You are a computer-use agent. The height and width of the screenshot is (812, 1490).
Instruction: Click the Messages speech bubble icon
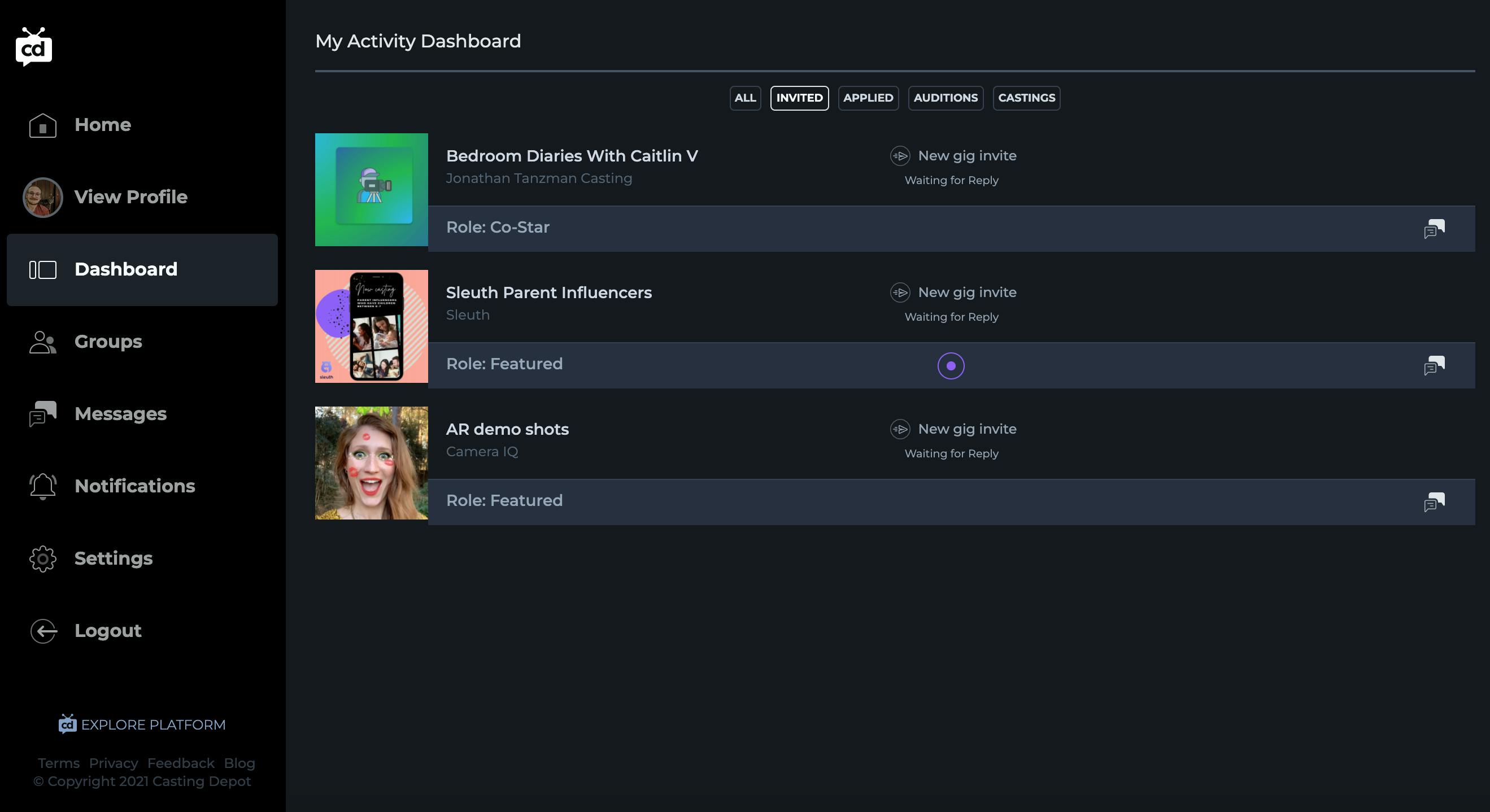pyautogui.click(x=43, y=413)
